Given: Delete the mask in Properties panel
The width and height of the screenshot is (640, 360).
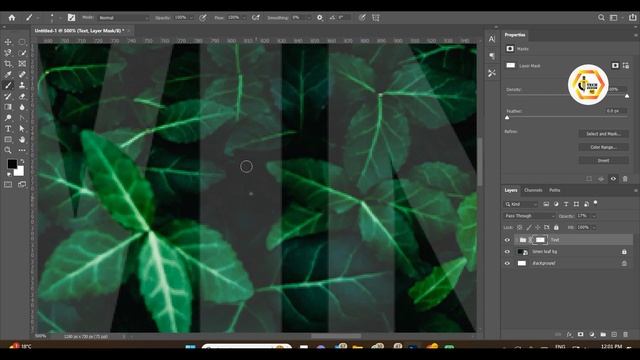Looking at the screenshot, I should tap(625, 179).
